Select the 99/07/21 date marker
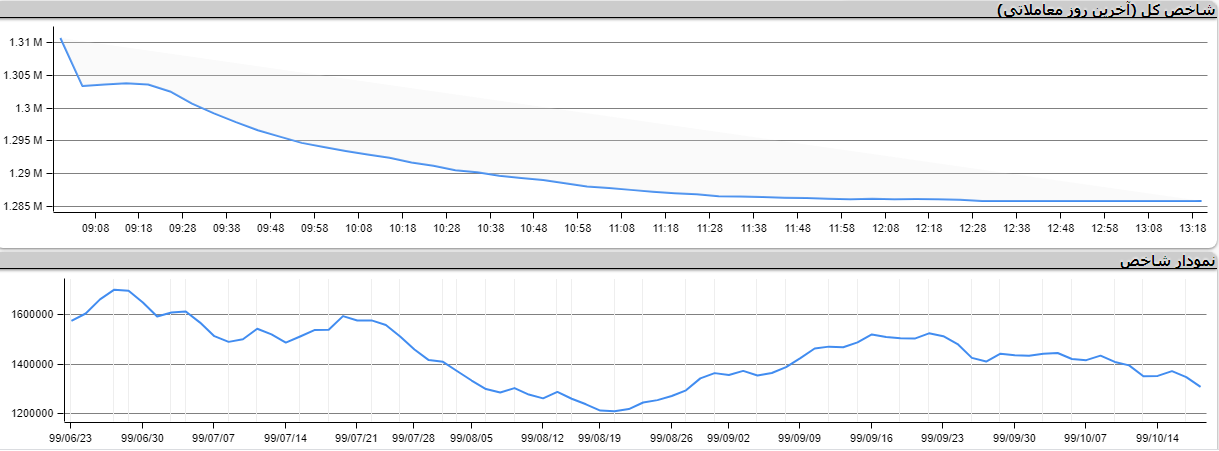This screenshot has width=1219, height=451. point(355,438)
